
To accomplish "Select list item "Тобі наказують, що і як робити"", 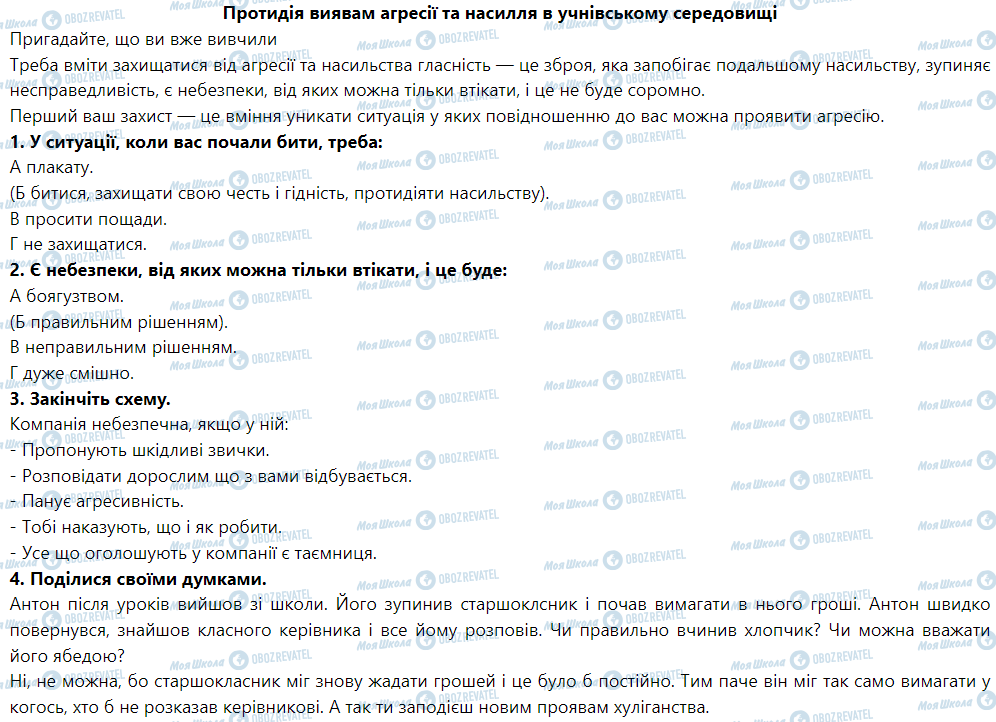I will [x=146, y=527].
